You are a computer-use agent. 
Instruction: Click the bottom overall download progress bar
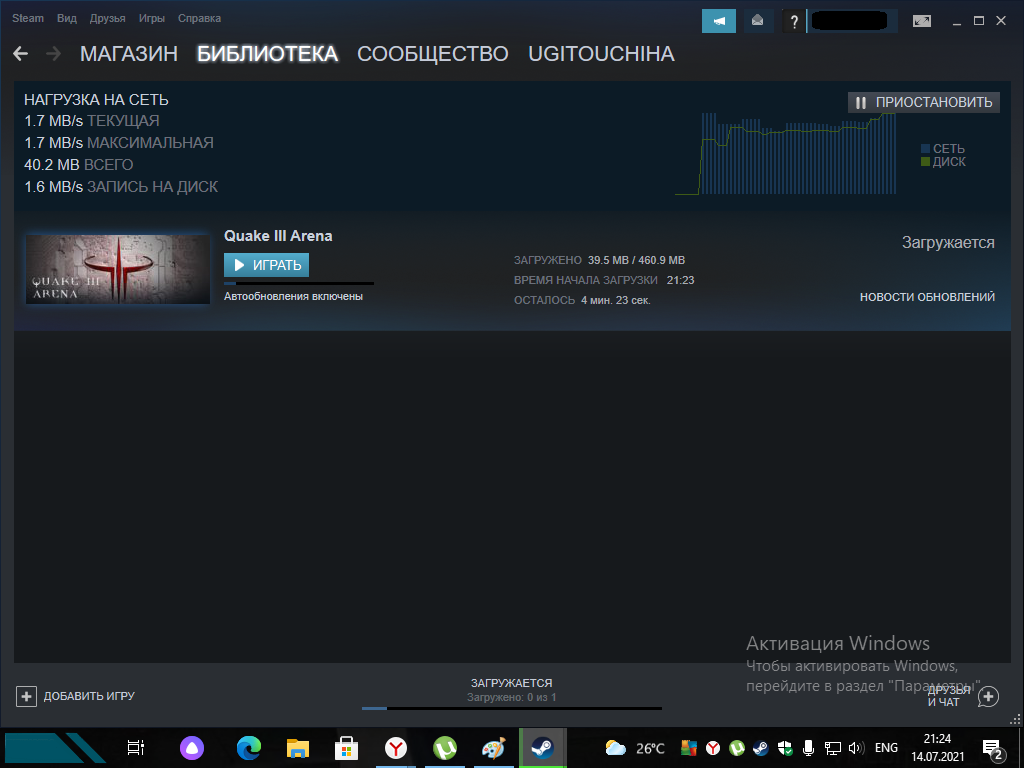pos(512,709)
